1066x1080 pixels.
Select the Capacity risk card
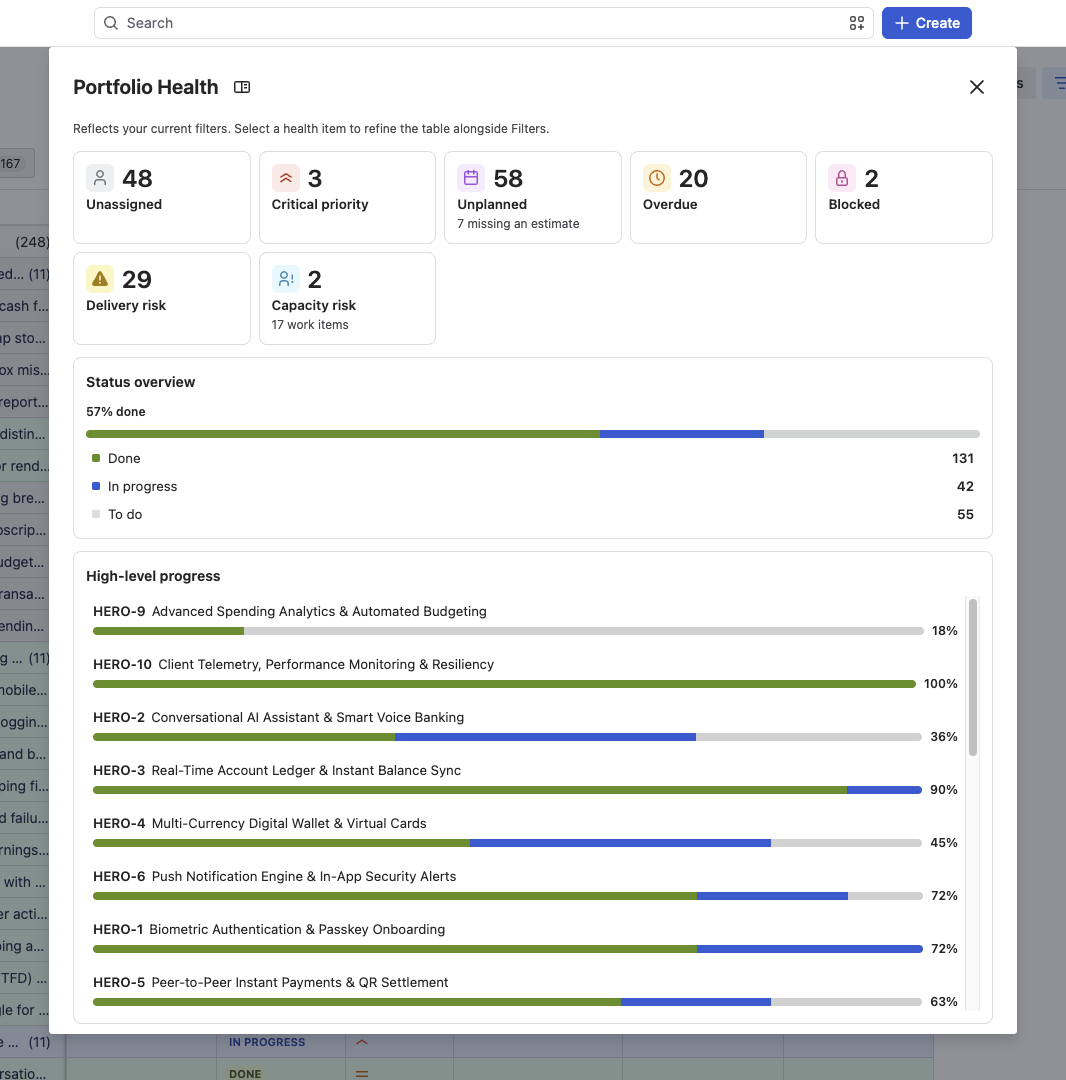pyautogui.click(x=347, y=298)
